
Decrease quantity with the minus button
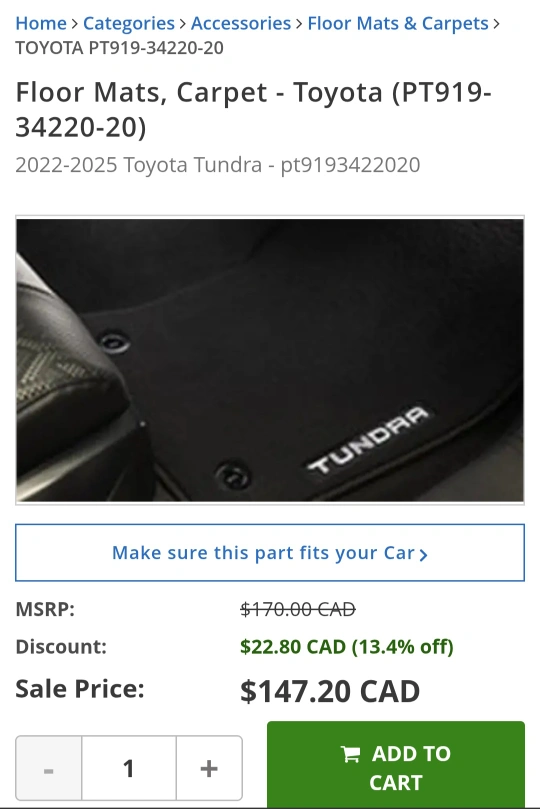click(48, 768)
